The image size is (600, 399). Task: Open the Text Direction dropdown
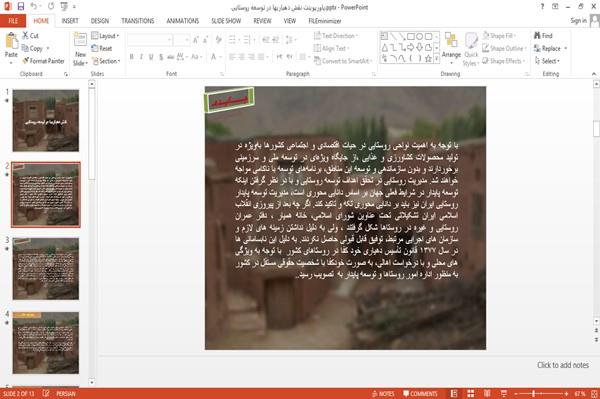tap(336, 36)
